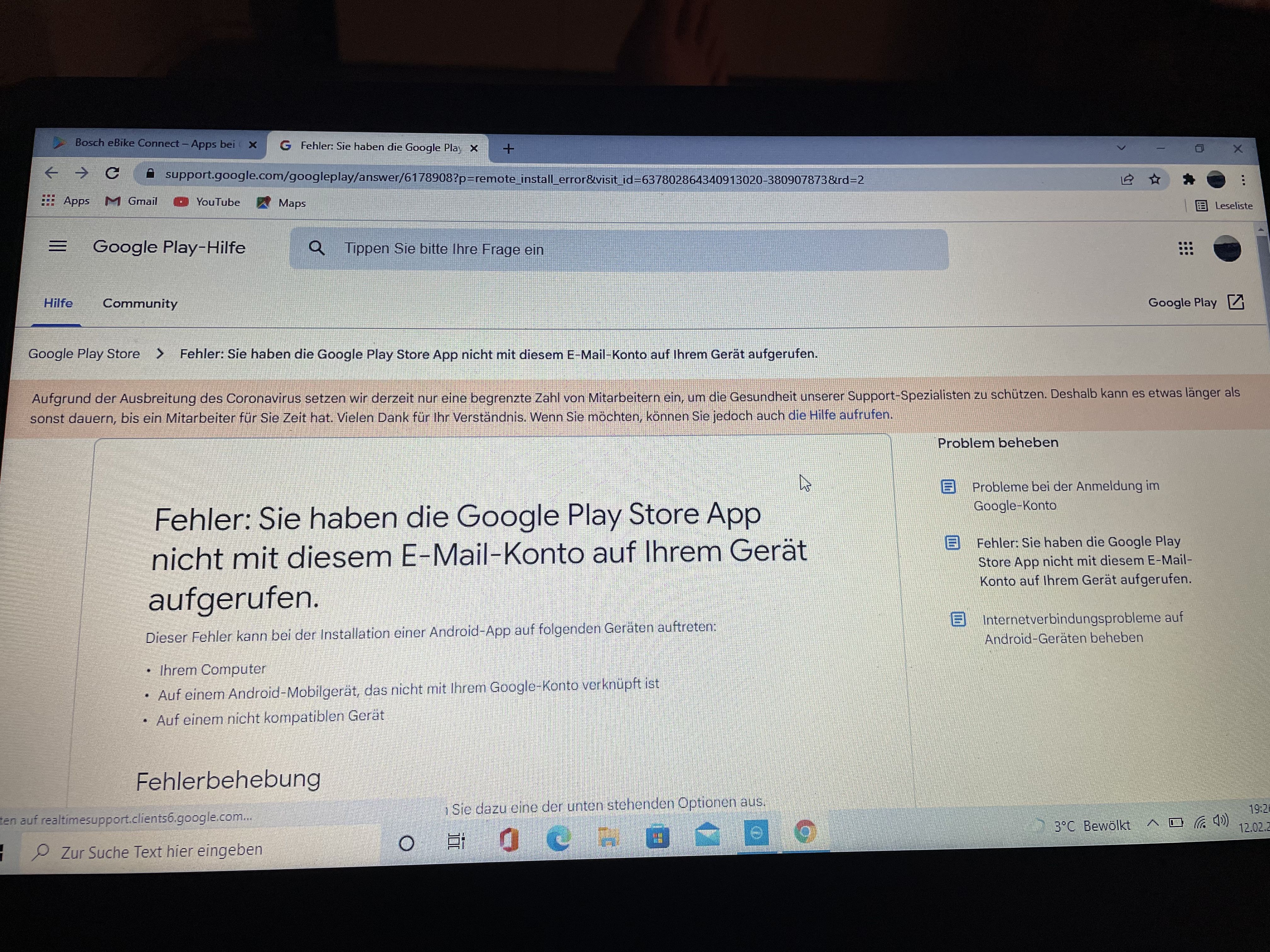Open the Apps bookmark shortcut

click(x=66, y=200)
